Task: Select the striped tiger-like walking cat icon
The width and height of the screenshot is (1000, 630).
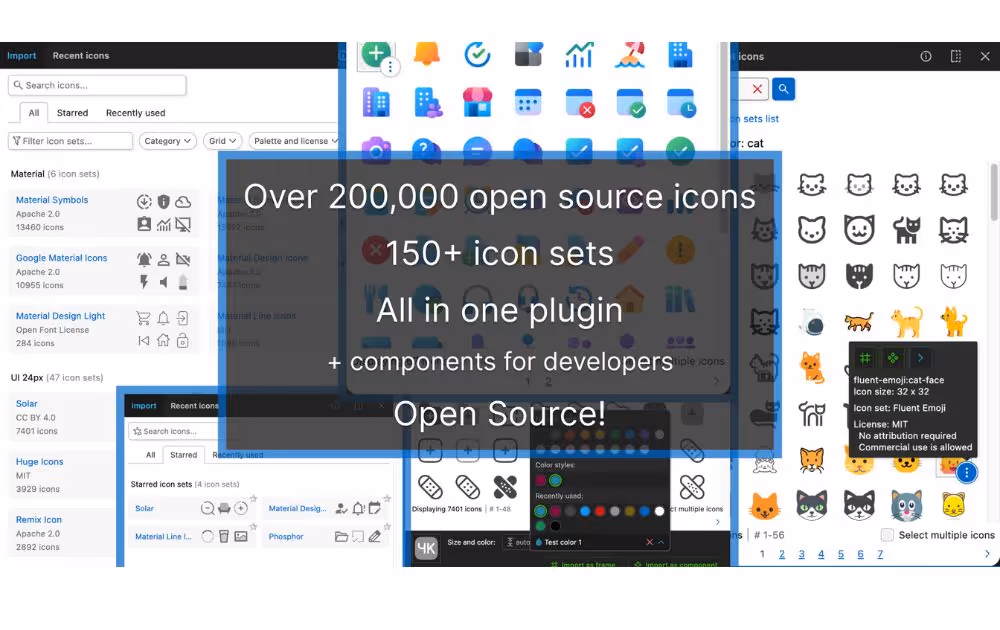Action: click(x=859, y=322)
